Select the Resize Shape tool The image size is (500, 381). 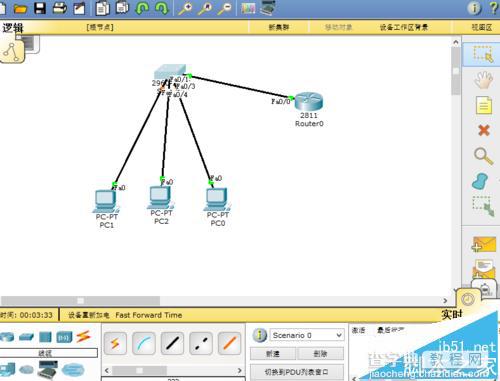(484, 206)
